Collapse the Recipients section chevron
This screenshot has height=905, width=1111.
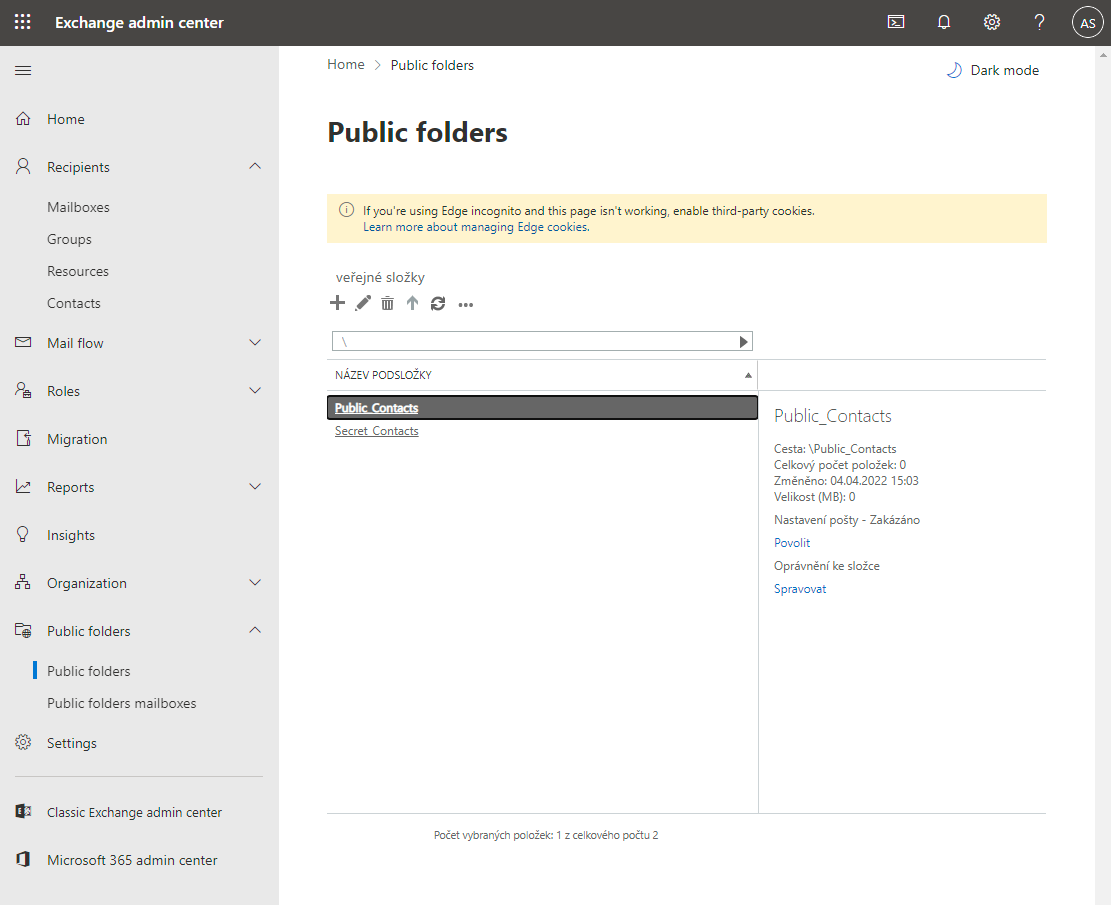click(255, 167)
